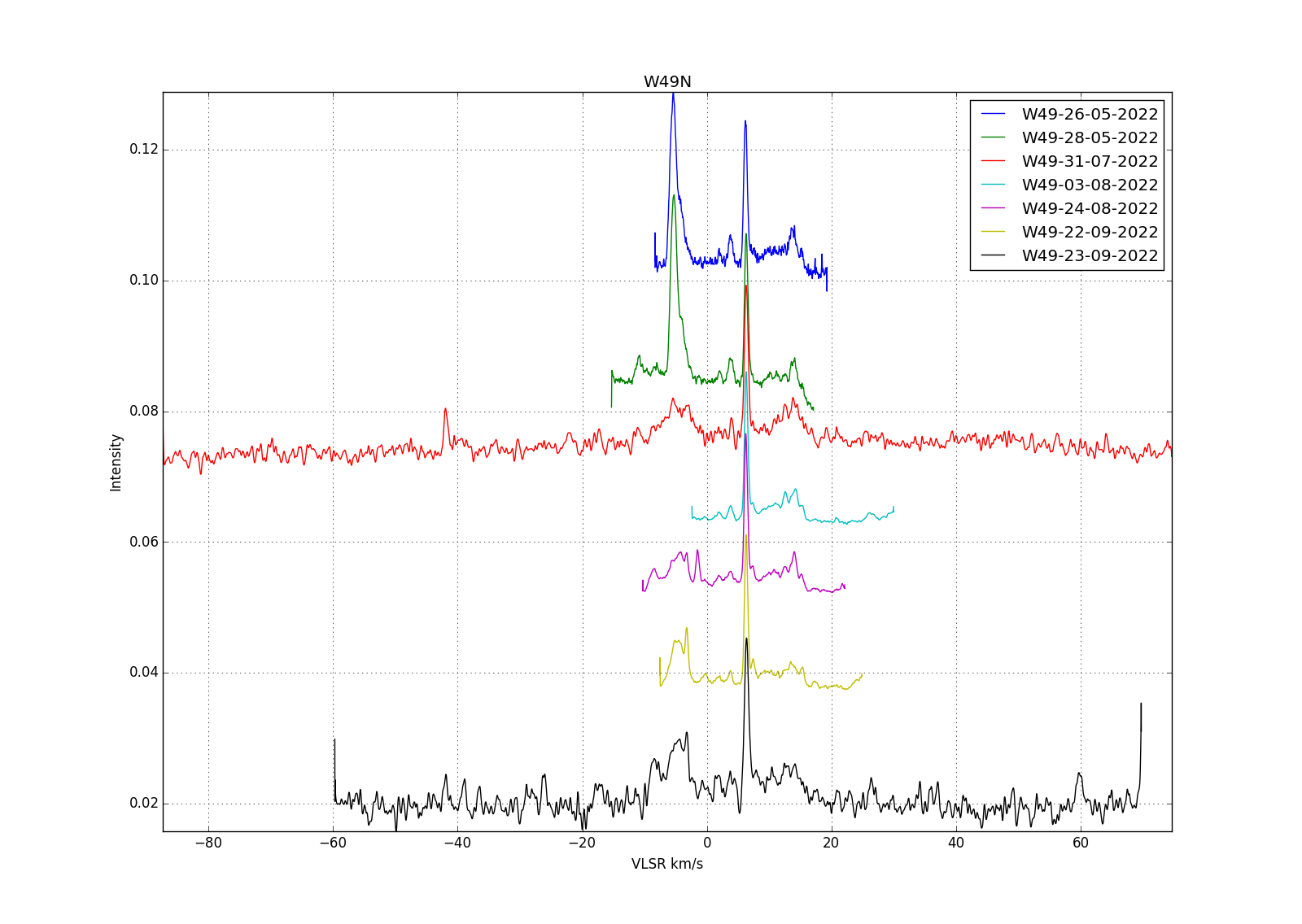The image size is (1302, 924).
Task: Click the blue line sample in legend
Action: coord(994,114)
